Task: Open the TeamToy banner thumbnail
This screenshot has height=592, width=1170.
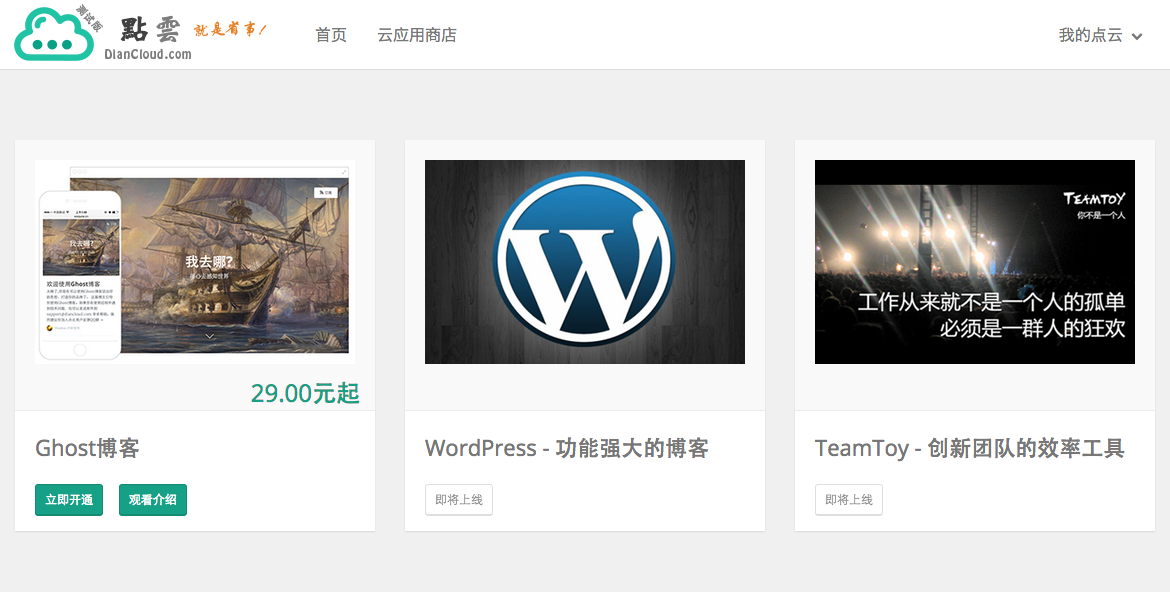Action: 975,262
